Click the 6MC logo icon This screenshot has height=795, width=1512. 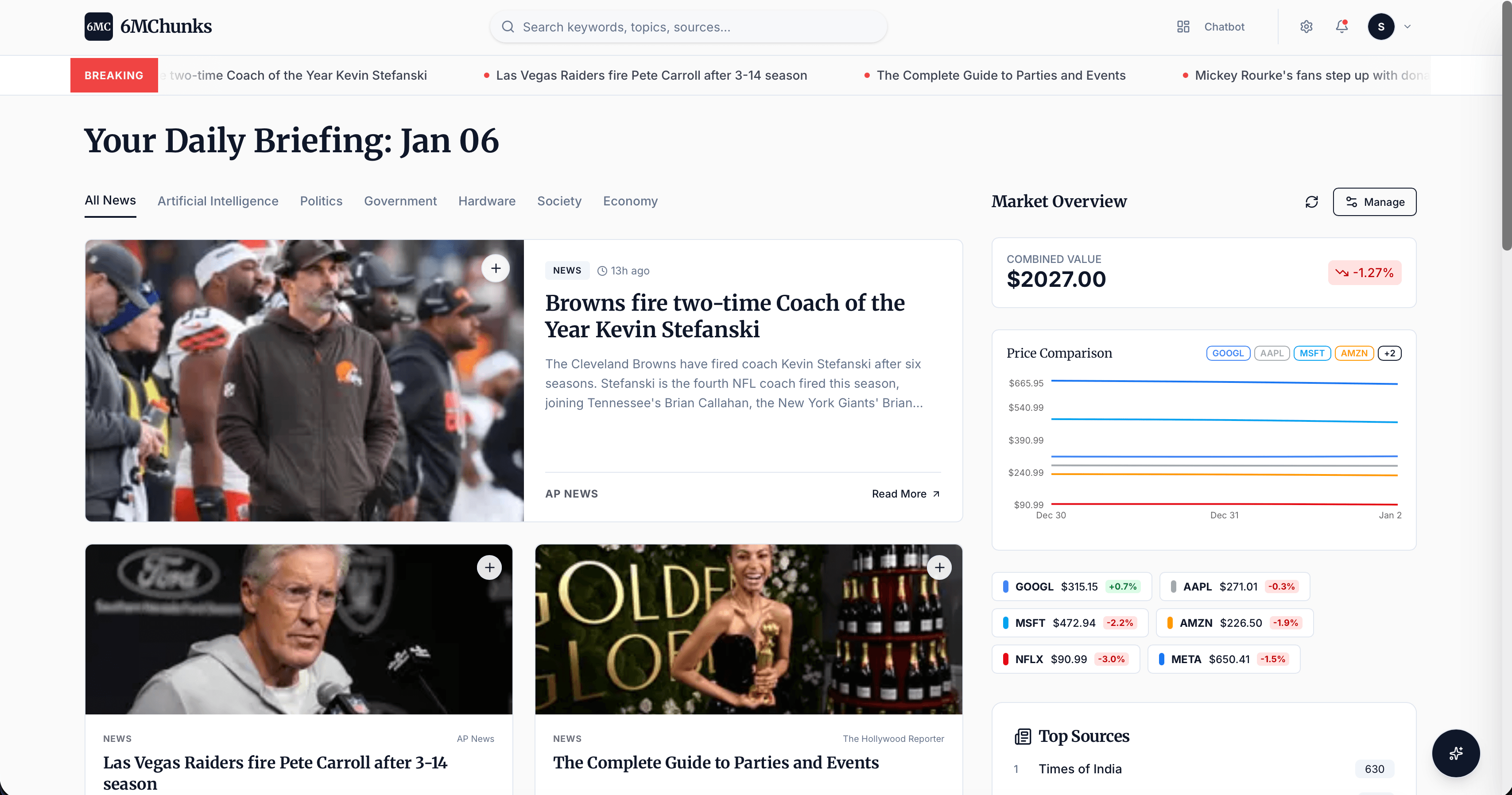99,27
